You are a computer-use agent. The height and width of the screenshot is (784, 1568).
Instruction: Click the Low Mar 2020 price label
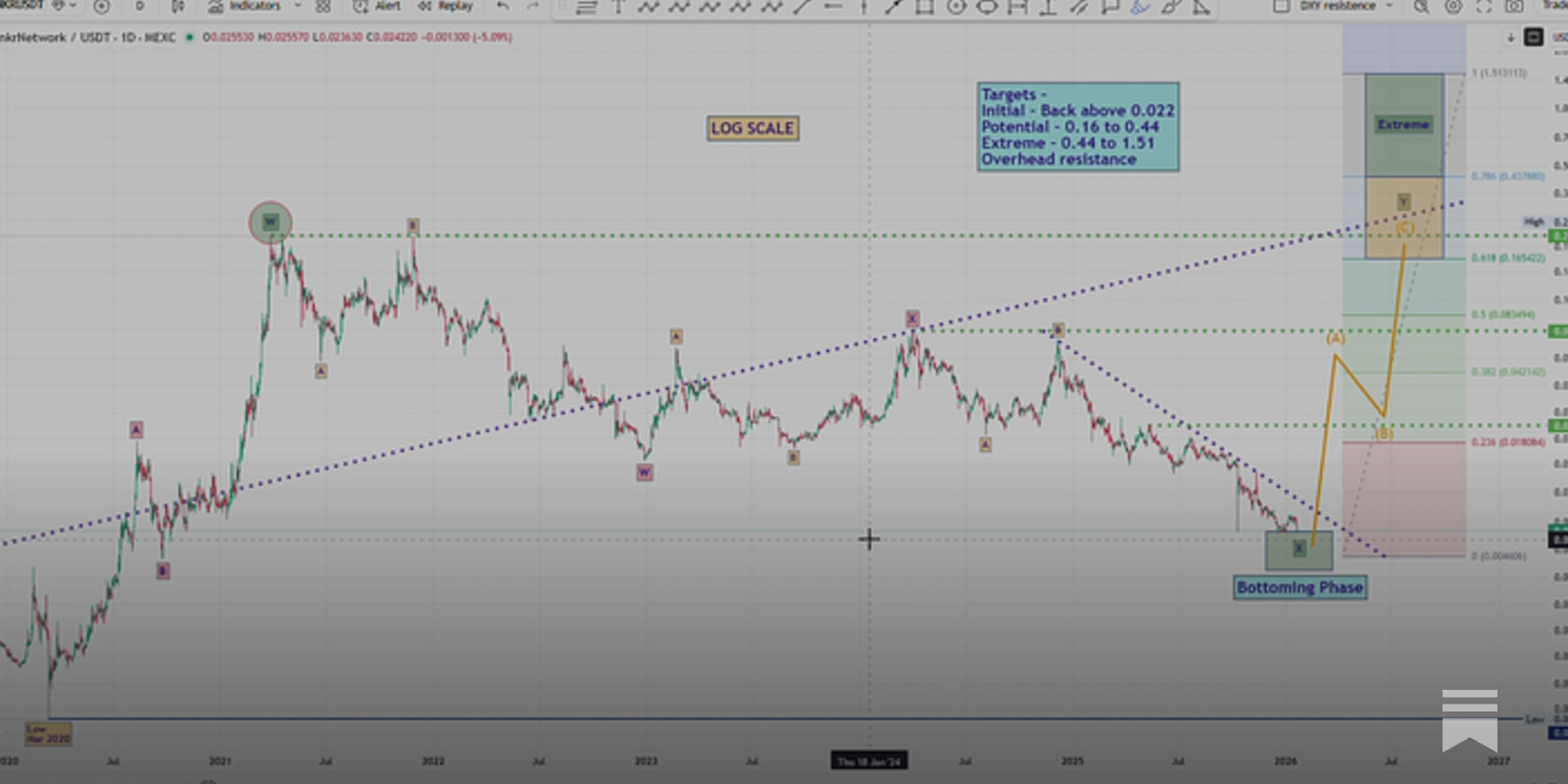click(48, 733)
